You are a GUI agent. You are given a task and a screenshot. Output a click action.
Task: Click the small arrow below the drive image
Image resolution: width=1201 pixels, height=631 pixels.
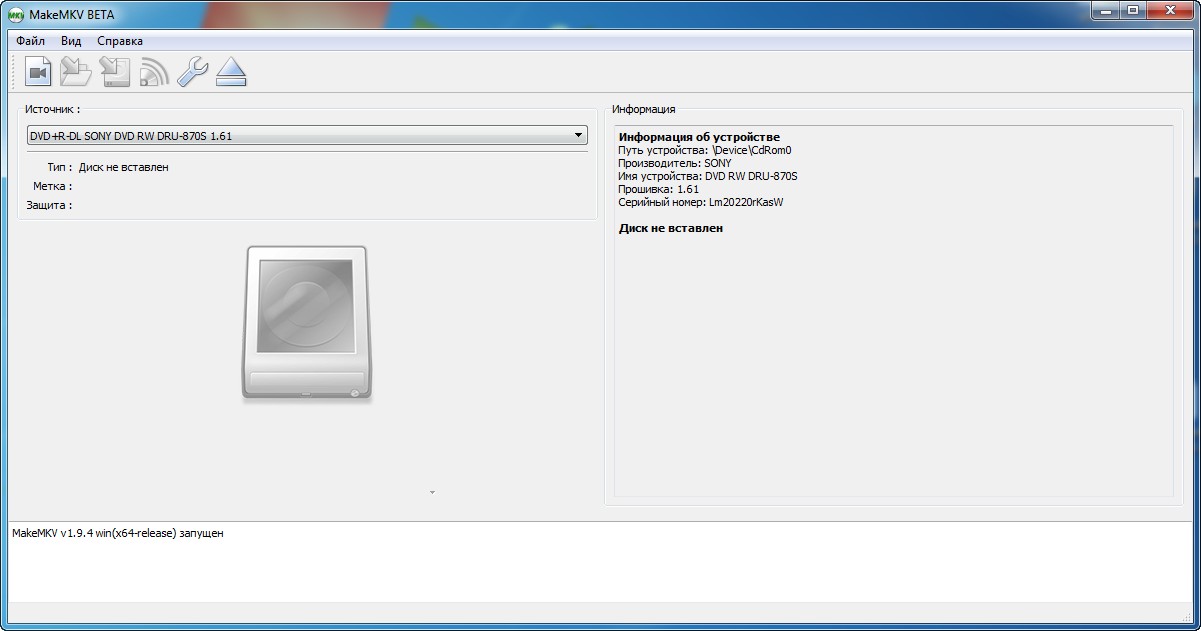[432, 492]
